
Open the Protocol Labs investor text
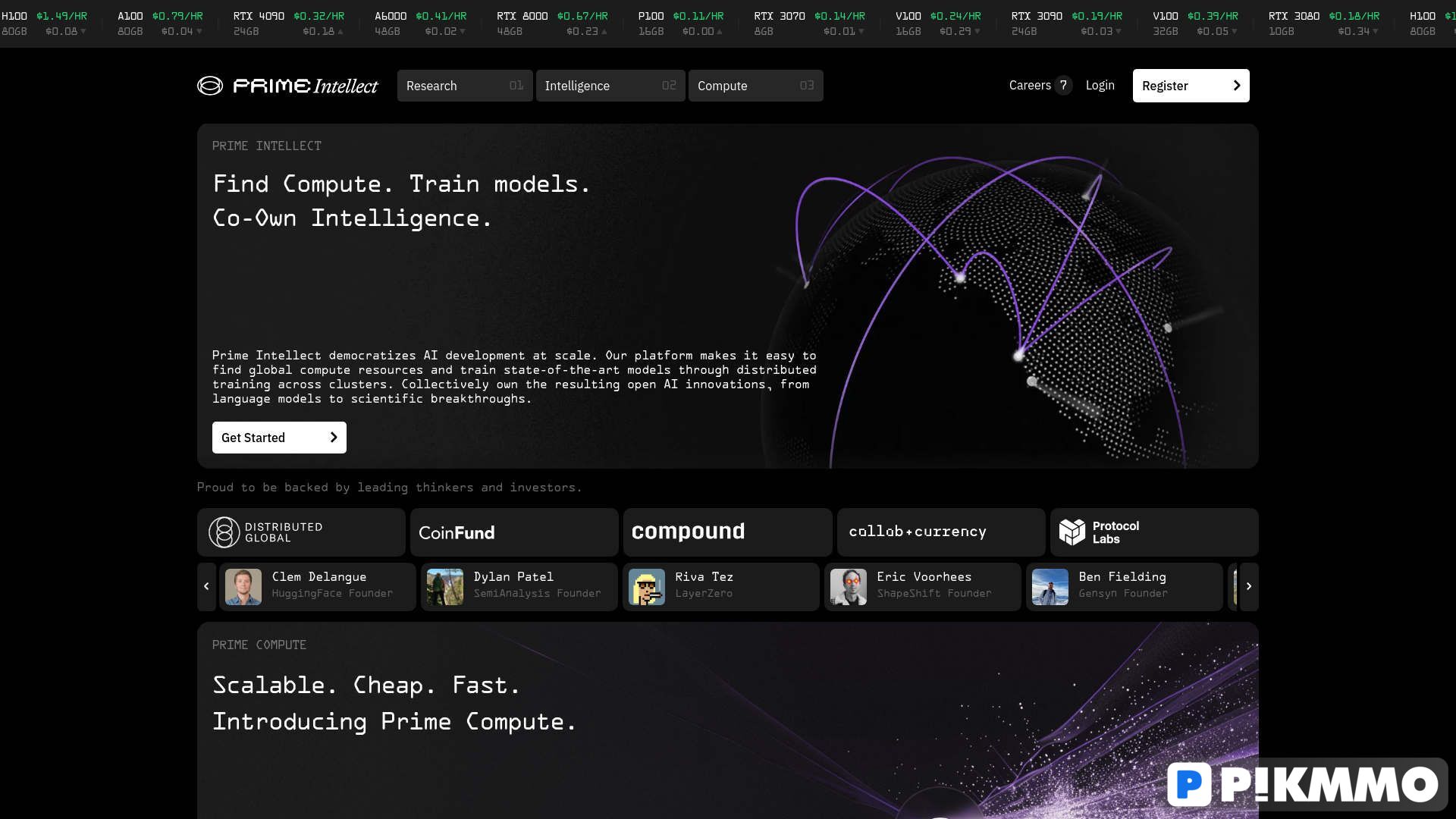pyautogui.click(x=1116, y=532)
